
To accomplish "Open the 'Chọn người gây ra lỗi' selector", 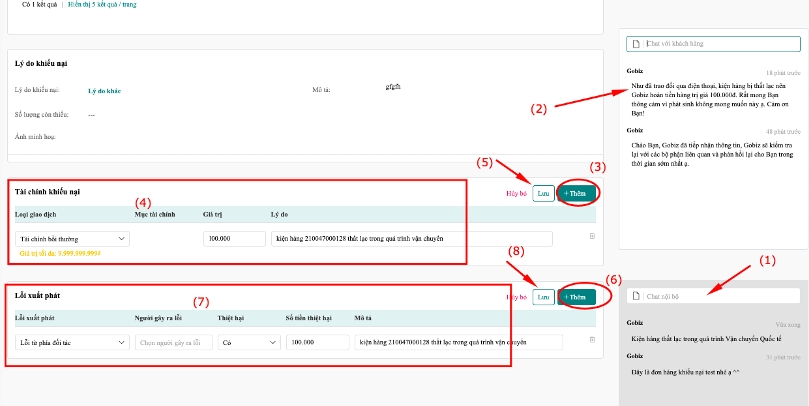I will (170, 342).
